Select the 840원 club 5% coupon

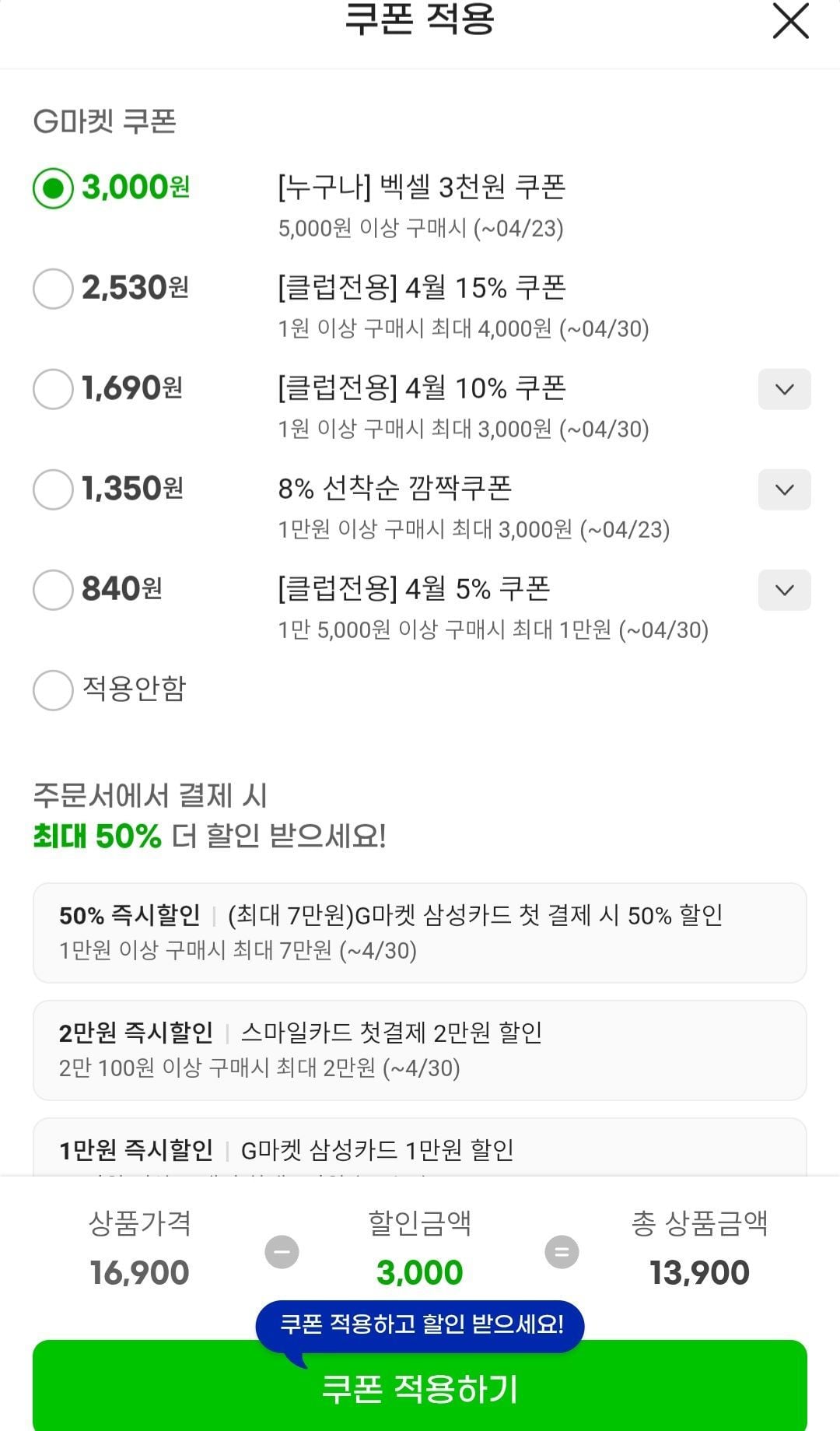(53, 590)
